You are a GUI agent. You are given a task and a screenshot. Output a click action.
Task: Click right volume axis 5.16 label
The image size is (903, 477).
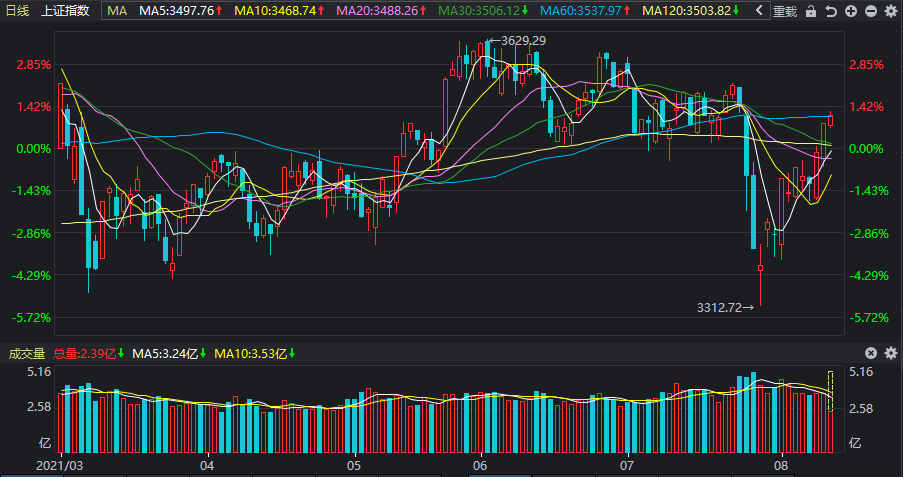click(861, 372)
